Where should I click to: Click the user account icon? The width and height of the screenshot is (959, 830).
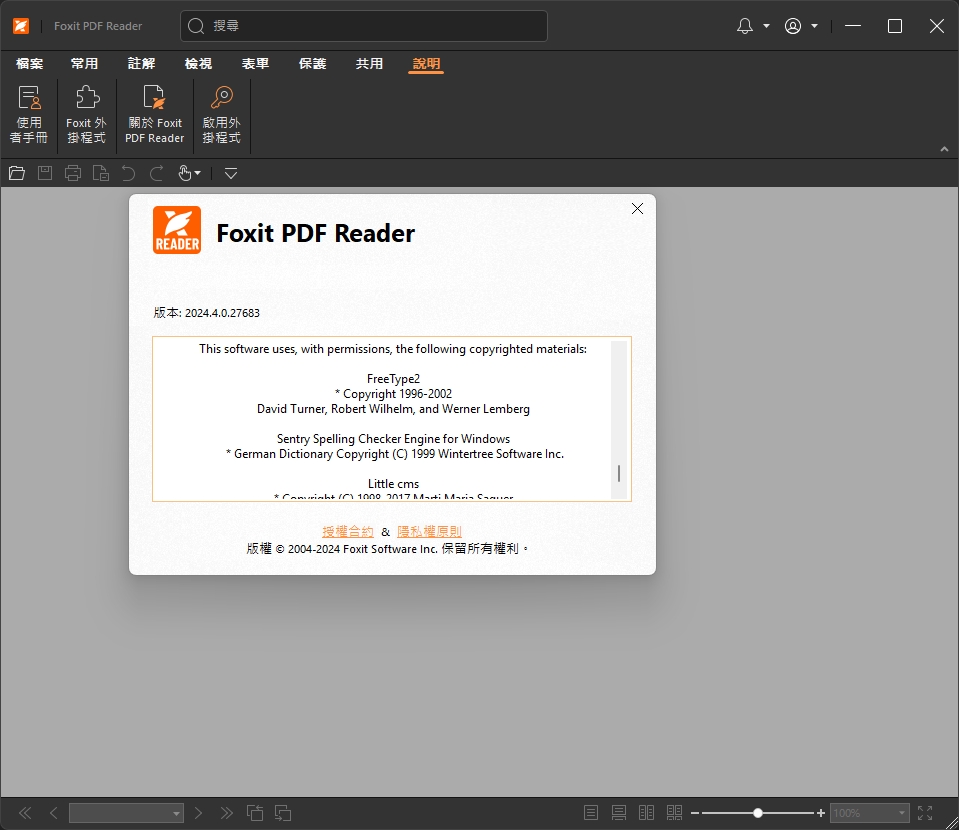coord(793,26)
